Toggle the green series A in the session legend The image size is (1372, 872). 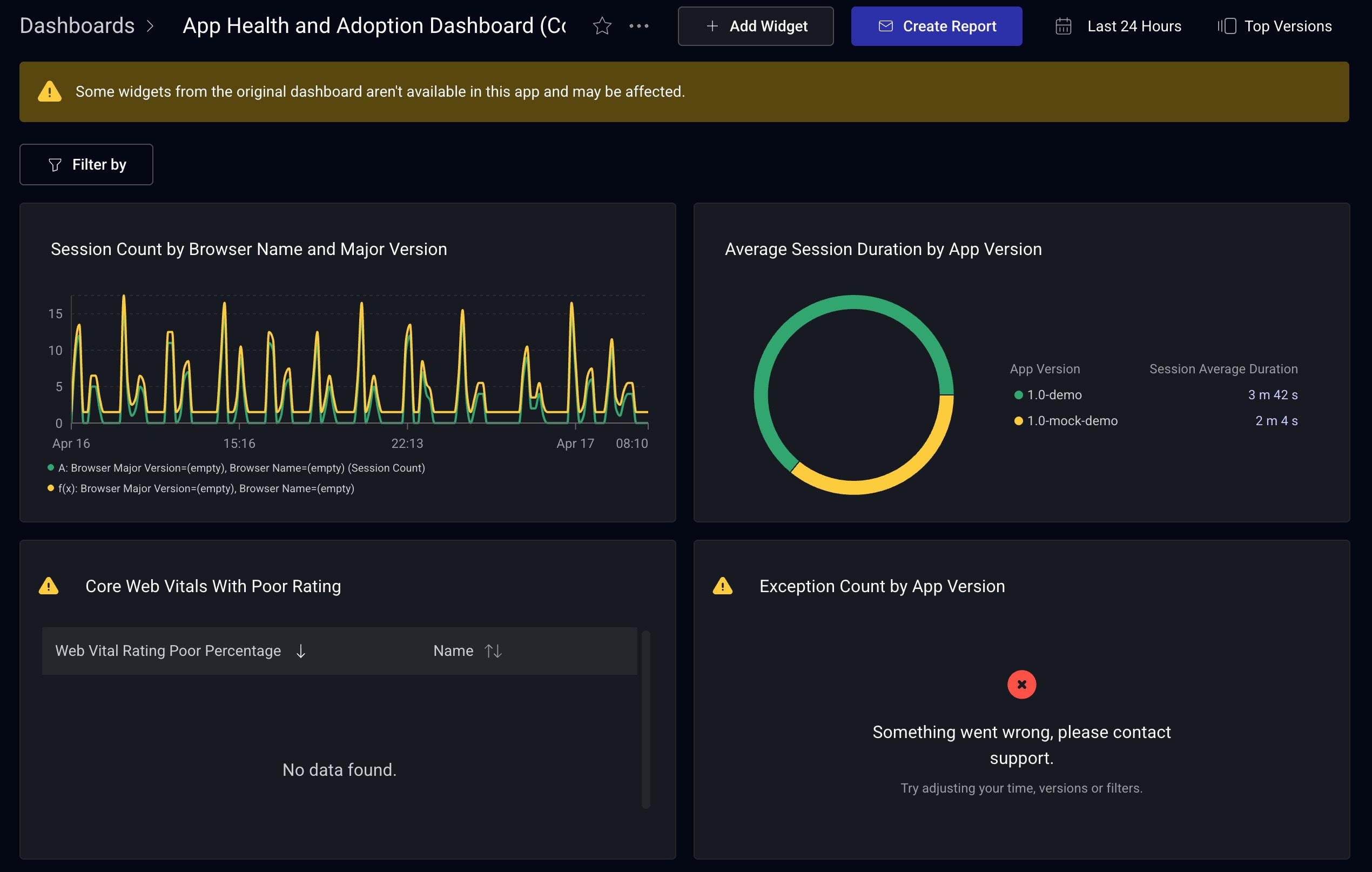coord(51,467)
